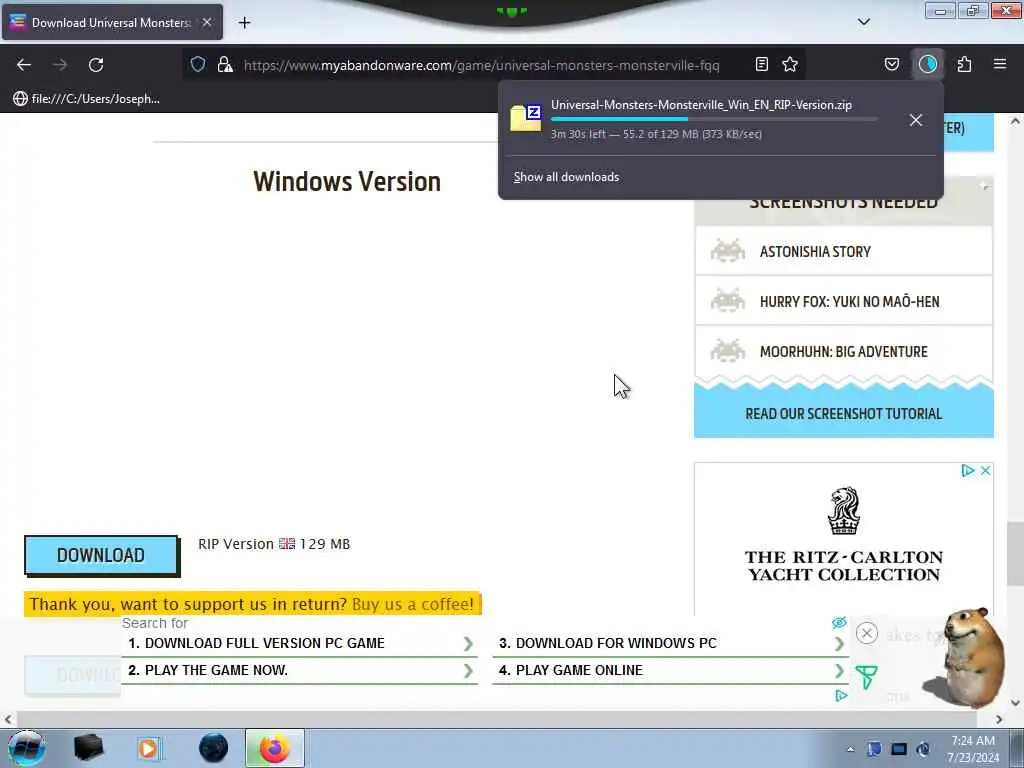Click the Windows Version heading

point(347,182)
